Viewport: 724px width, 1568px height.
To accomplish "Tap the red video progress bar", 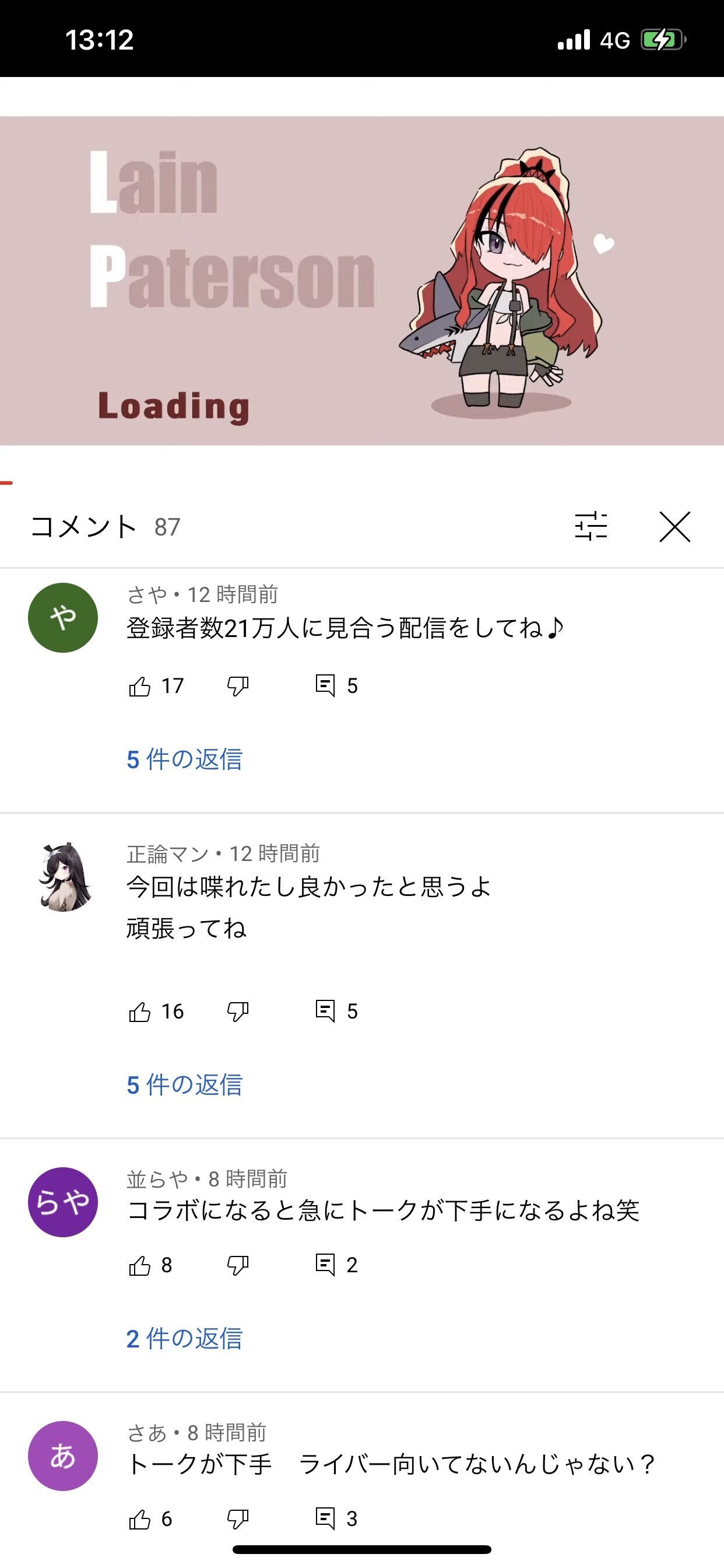I will pos(6,482).
